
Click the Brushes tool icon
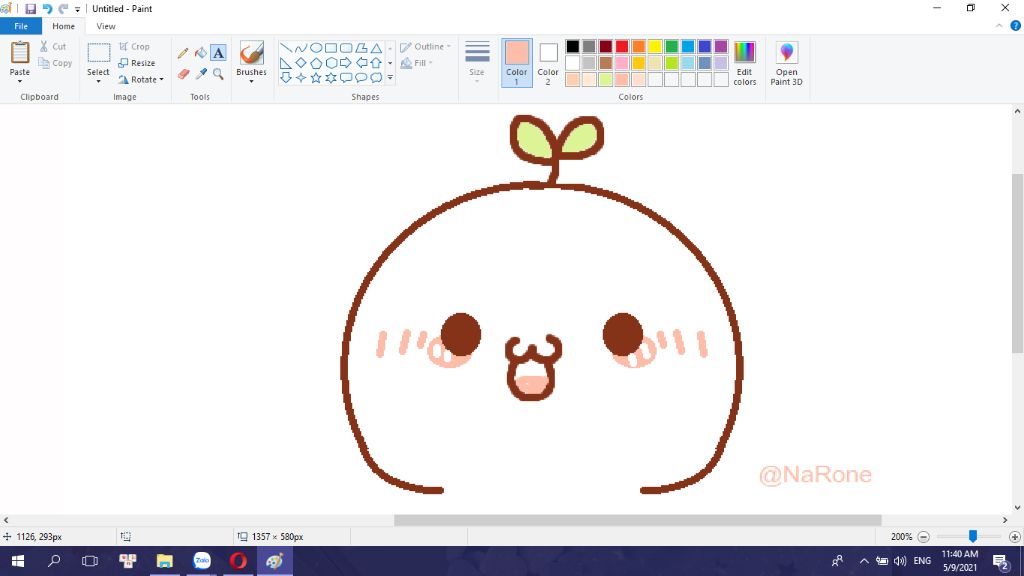click(x=251, y=52)
